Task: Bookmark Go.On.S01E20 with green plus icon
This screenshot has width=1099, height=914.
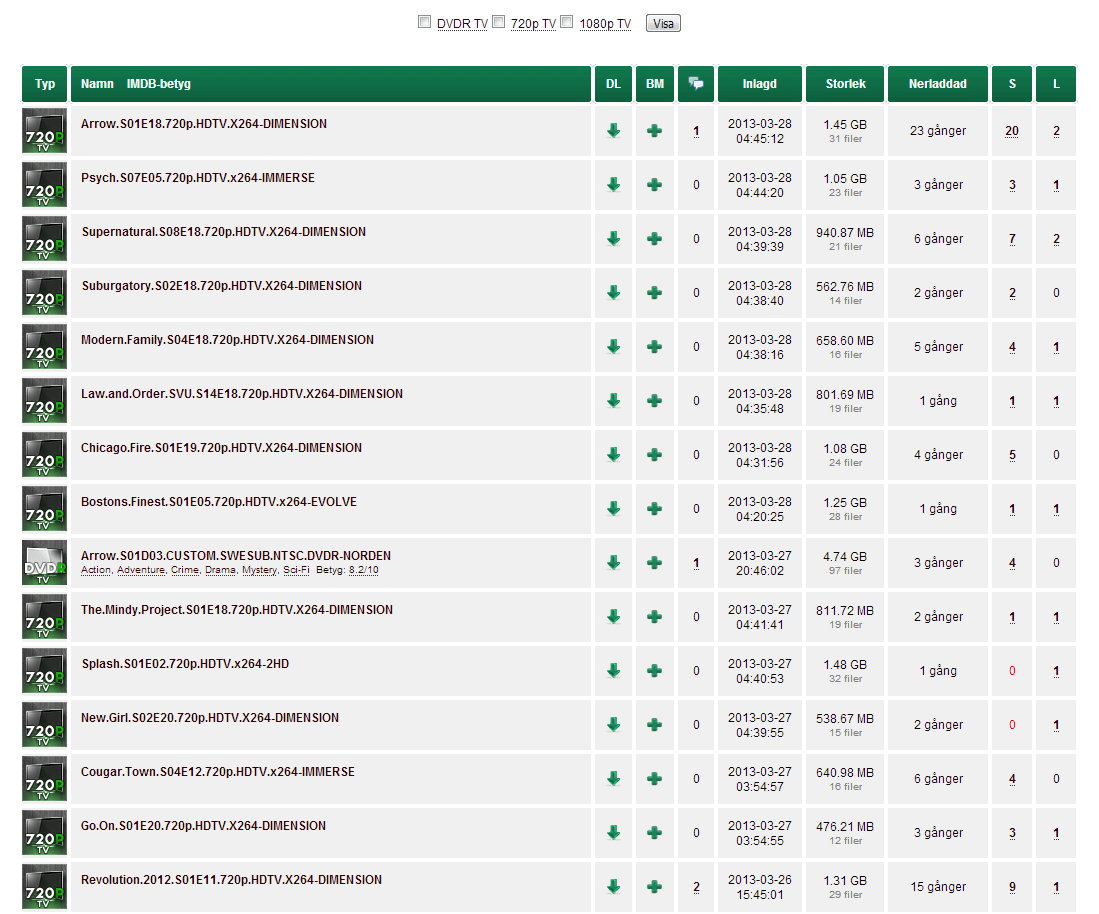Action: [x=655, y=833]
